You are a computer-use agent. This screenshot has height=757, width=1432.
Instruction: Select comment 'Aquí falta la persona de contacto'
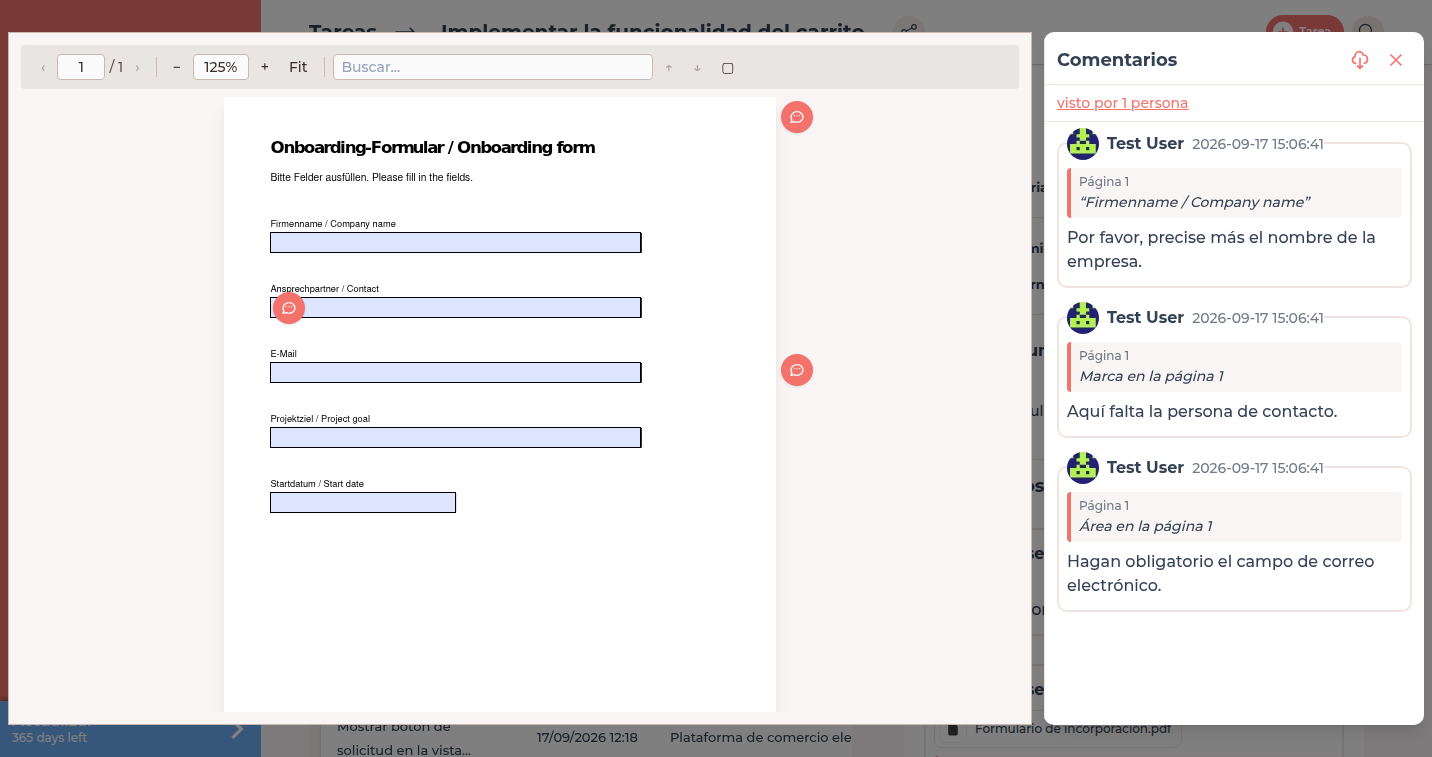click(1234, 377)
